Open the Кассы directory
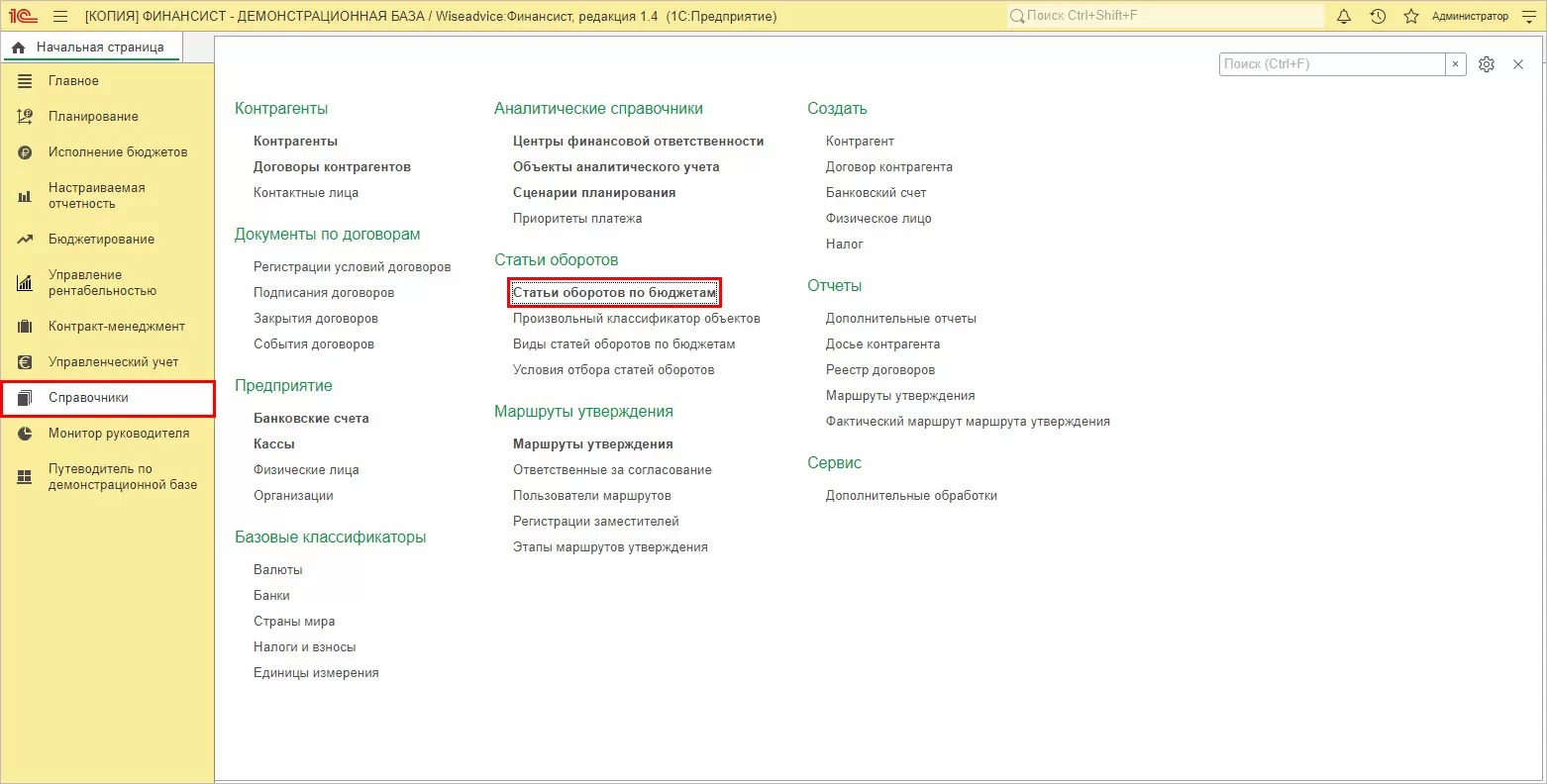This screenshot has height=784, width=1547. coord(274,444)
